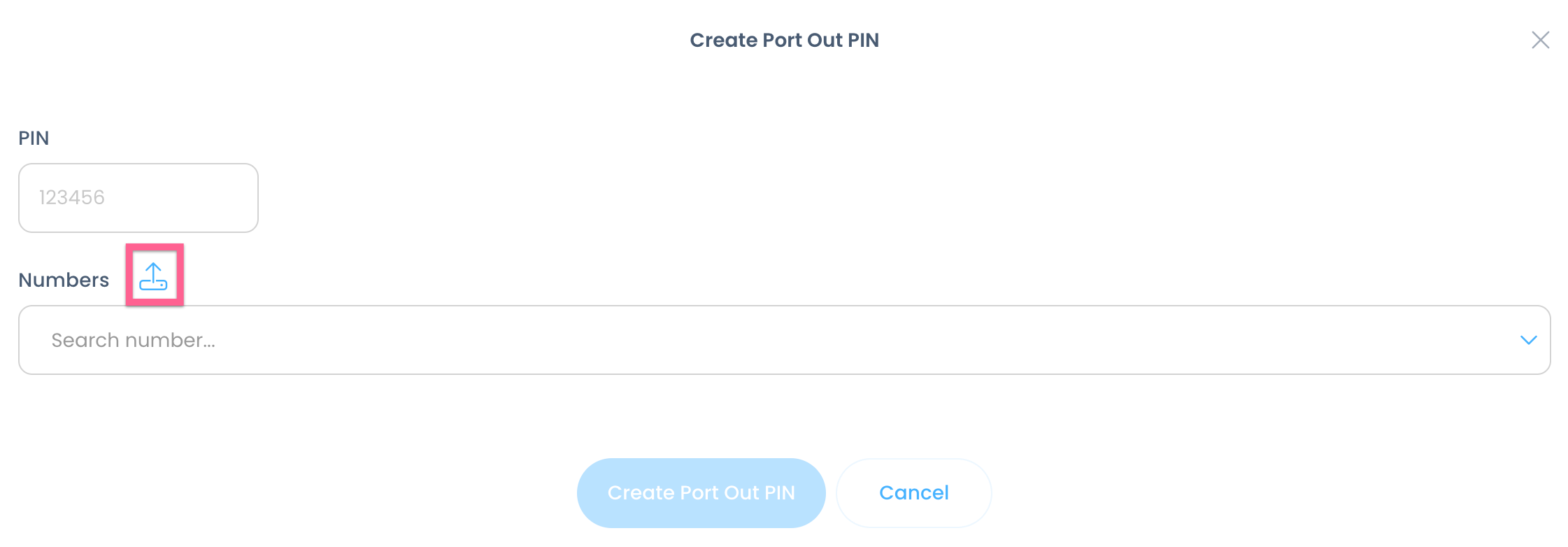Expand the Numbers dropdown chevron

pyautogui.click(x=1528, y=340)
